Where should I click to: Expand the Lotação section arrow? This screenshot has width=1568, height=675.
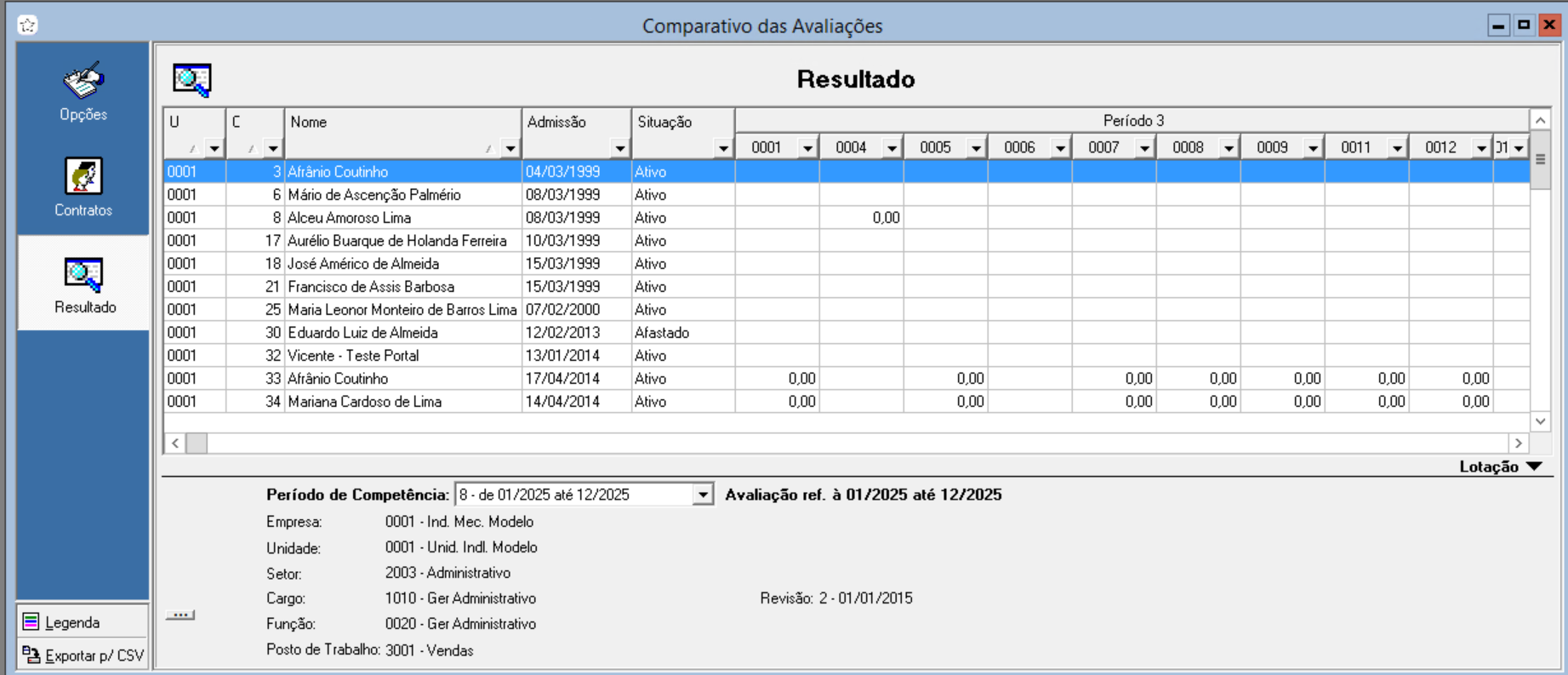click(1534, 466)
